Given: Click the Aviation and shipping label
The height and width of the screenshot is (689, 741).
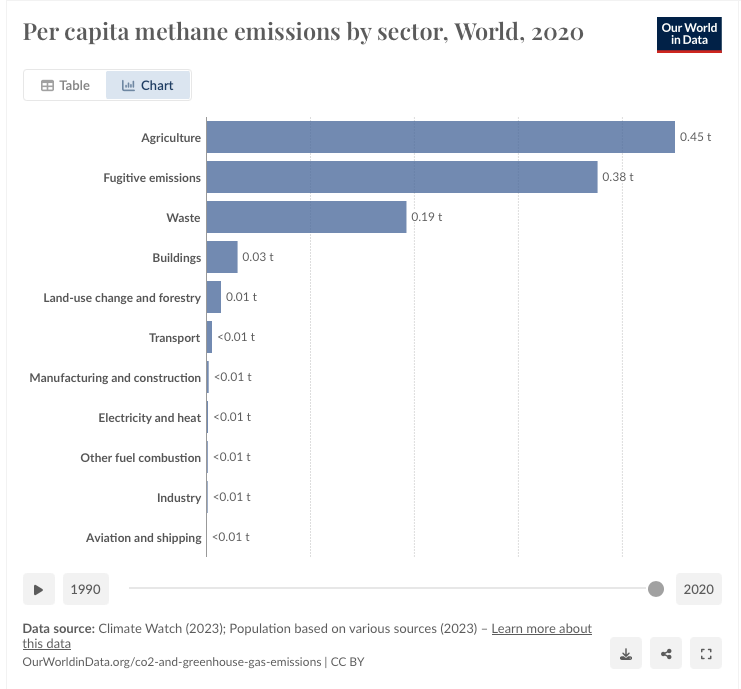Looking at the screenshot, I should (143, 538).
